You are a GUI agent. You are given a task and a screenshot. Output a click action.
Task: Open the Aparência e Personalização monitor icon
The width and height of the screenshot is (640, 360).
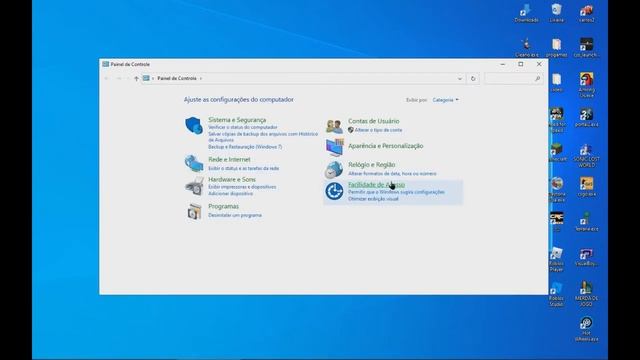click(x=334, y=147)
